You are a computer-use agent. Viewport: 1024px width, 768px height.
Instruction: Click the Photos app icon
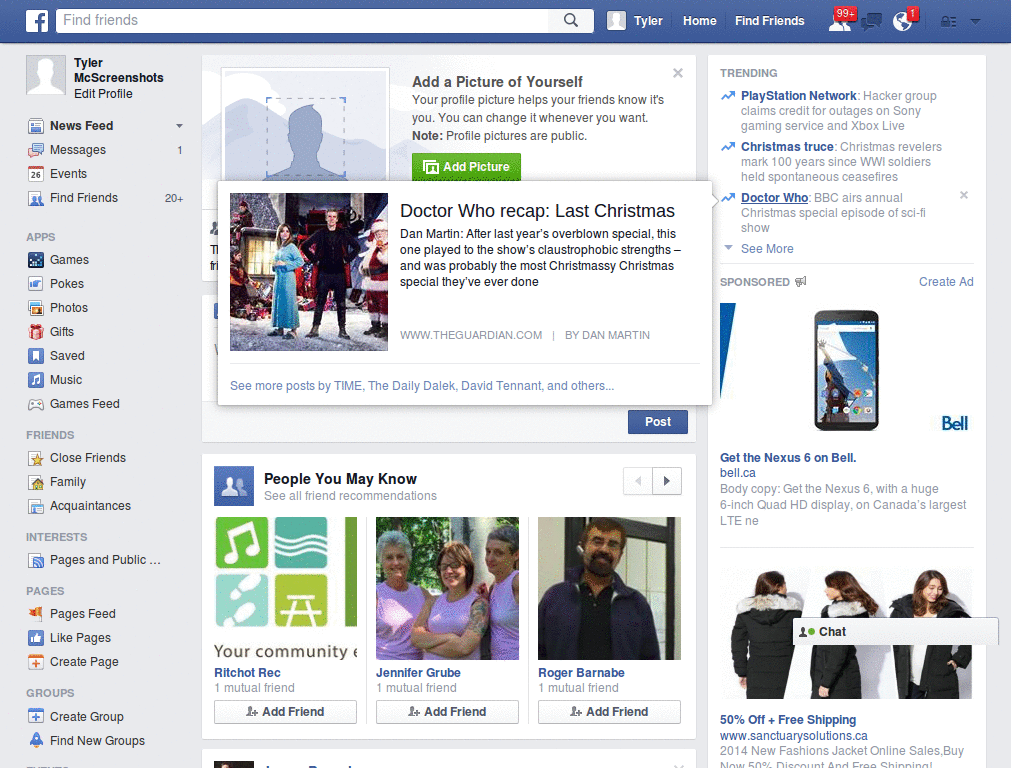pos(36,308)
